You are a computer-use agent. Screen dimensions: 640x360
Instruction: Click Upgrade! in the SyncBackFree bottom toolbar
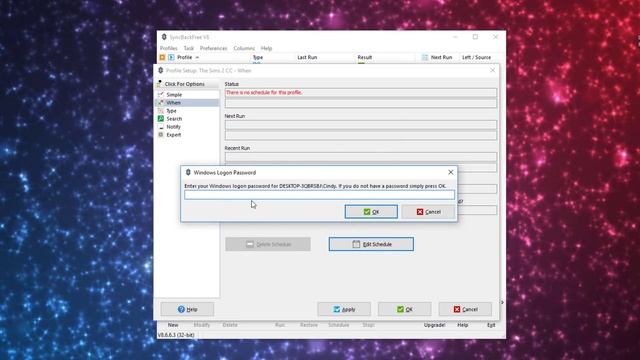tap(434, 325)
